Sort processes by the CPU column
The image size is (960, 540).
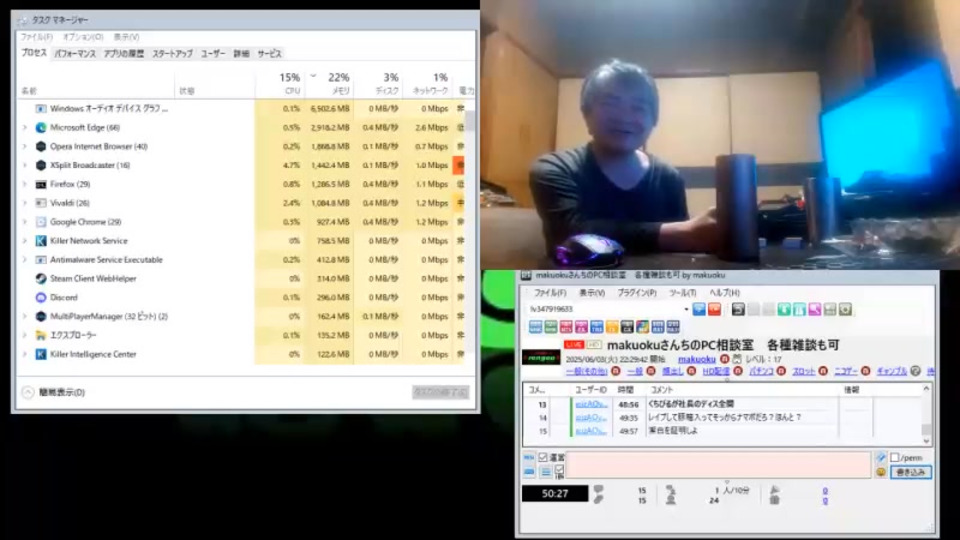(x=281, y=83)
